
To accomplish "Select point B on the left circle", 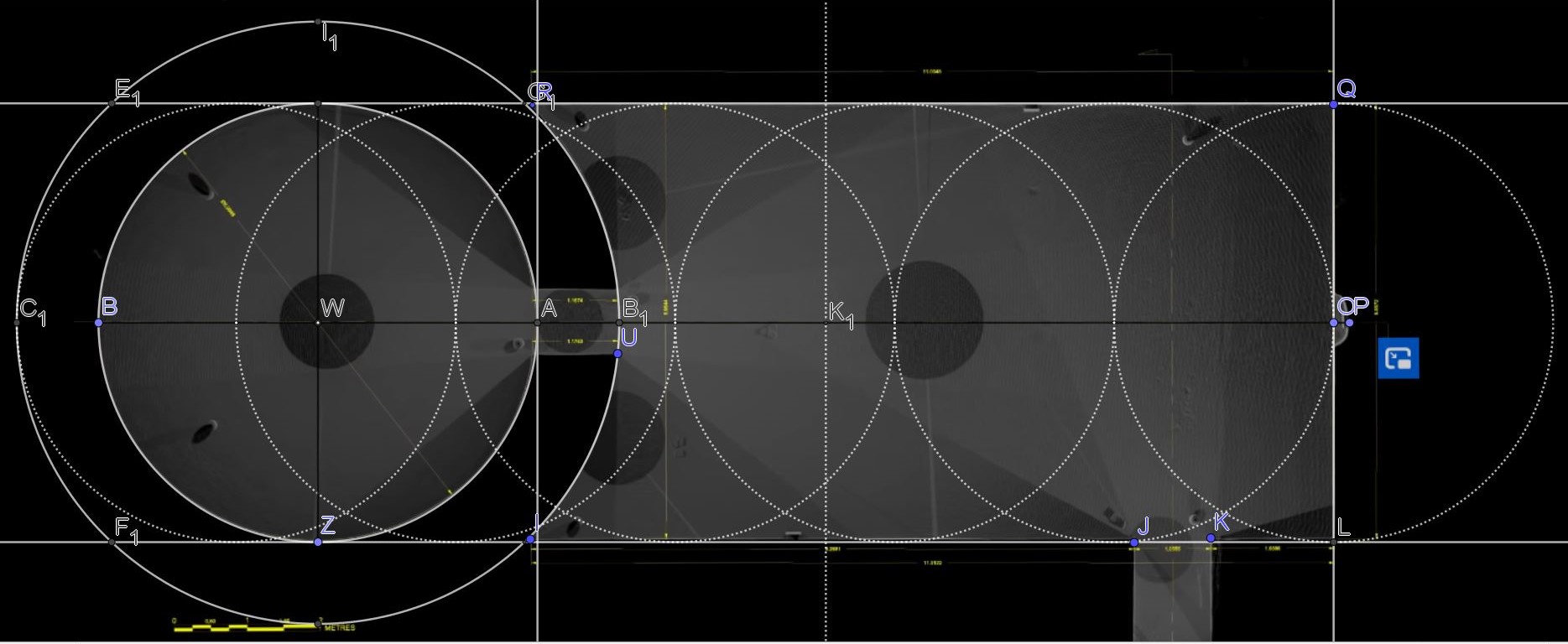I will coord(99,323).
